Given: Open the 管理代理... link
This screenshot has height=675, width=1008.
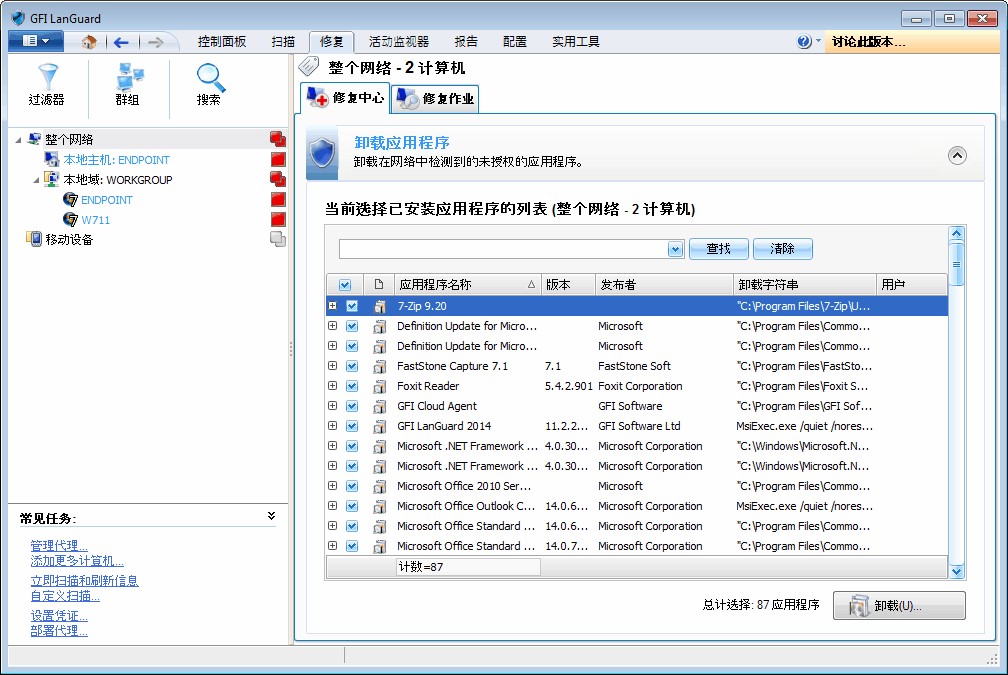Looking at the screenshot, I should coord(59,546).
